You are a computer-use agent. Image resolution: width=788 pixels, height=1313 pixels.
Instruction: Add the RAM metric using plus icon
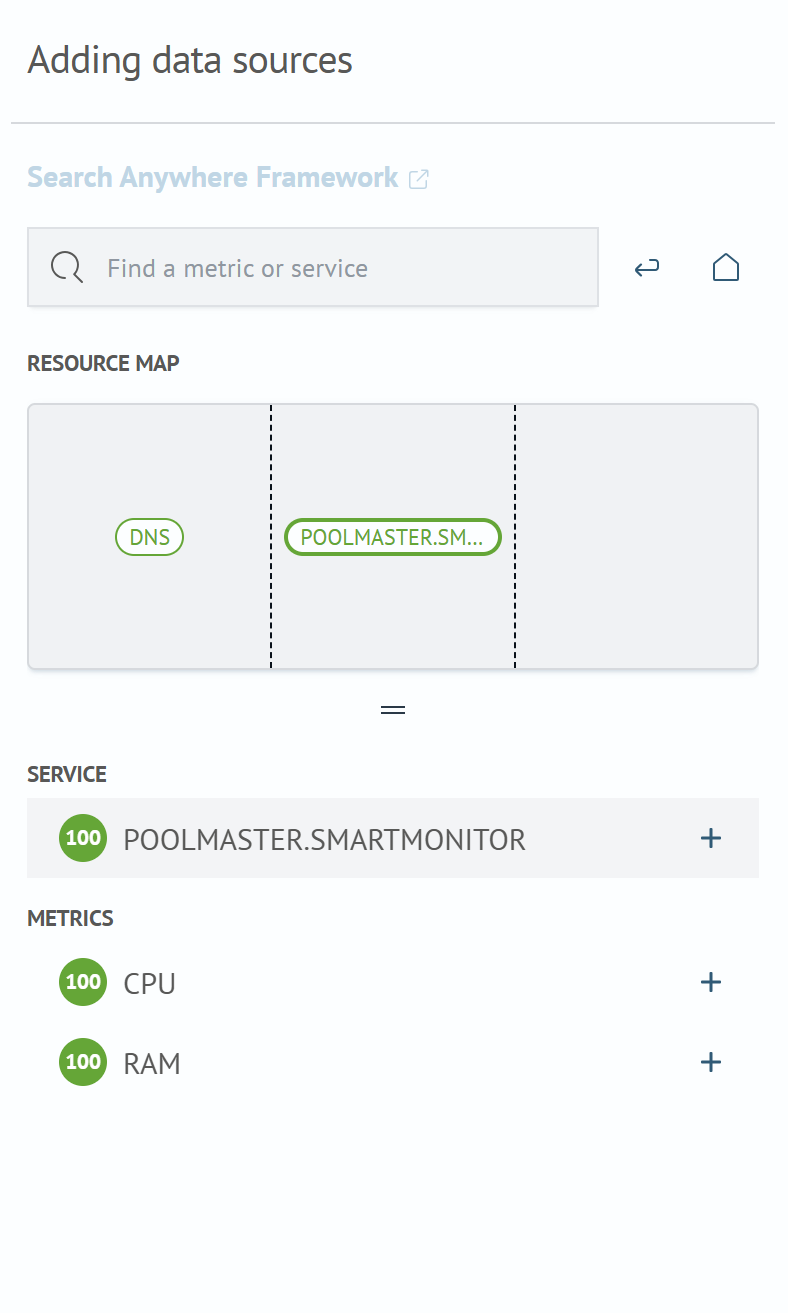coord(711,1062)
